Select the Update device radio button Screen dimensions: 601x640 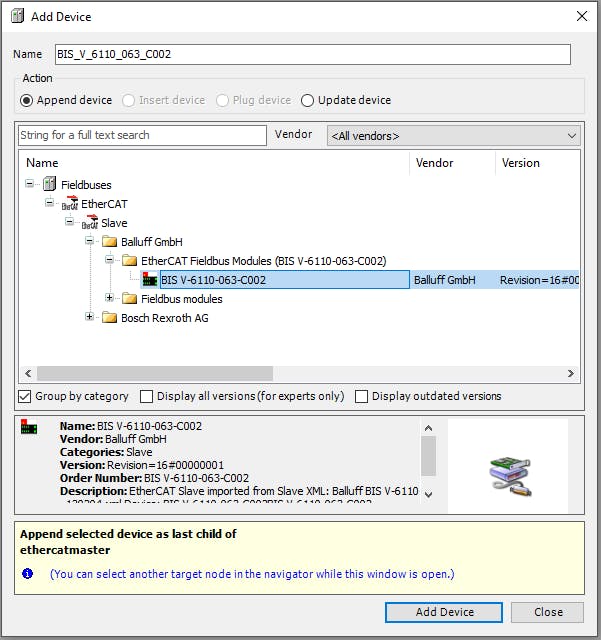pyautogui.click(x=307, y=100)
